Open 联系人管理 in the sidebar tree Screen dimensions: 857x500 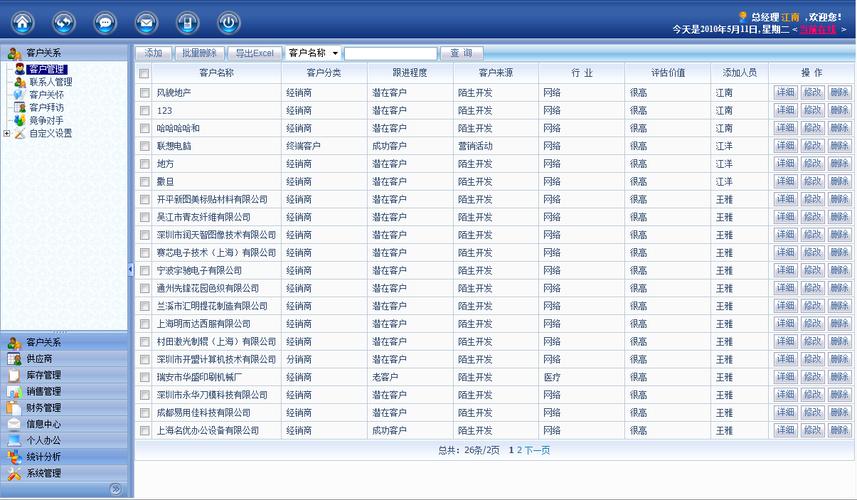[49, 82]
